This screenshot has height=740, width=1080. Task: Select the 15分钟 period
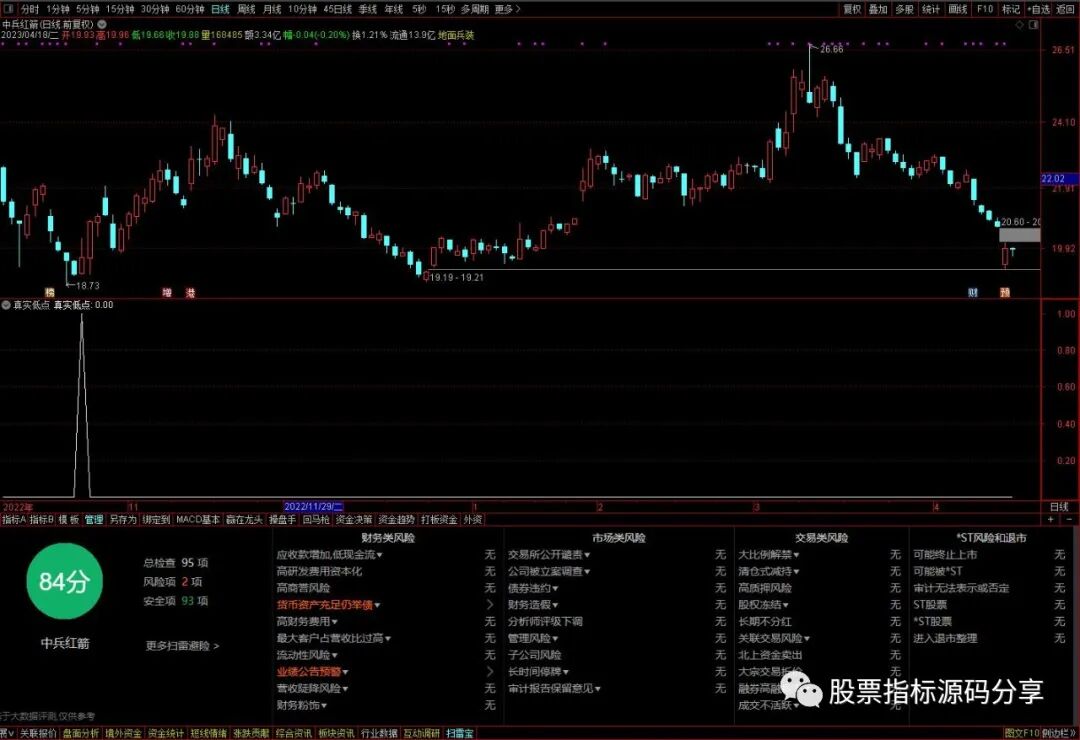point(120,9)
